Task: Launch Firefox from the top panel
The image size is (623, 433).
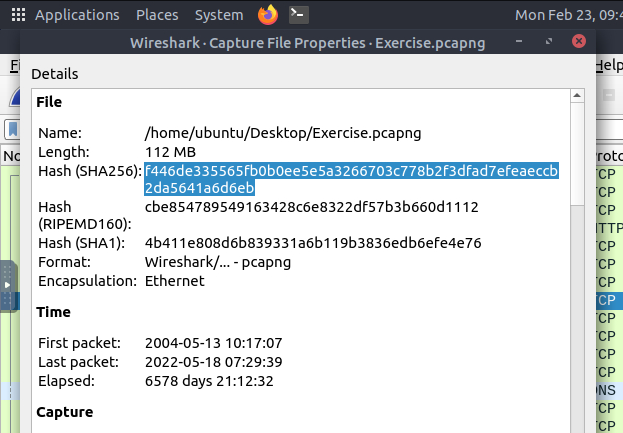Action: (x=268, y=15)
